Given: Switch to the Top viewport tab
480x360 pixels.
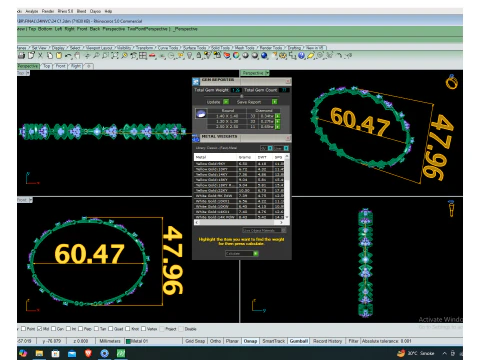Looking at the screenshot, I should (47, 66).
